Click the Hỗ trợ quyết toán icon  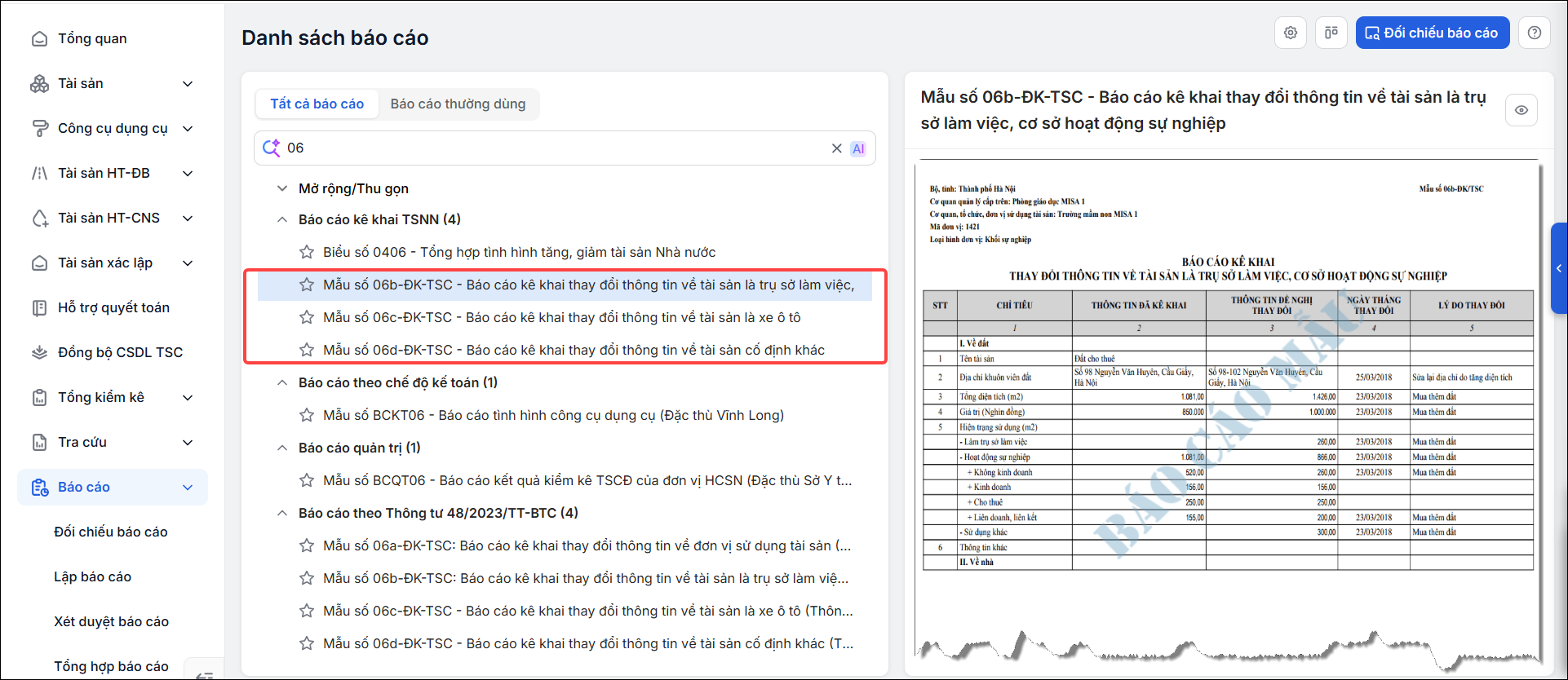click(x=39, y=308)
